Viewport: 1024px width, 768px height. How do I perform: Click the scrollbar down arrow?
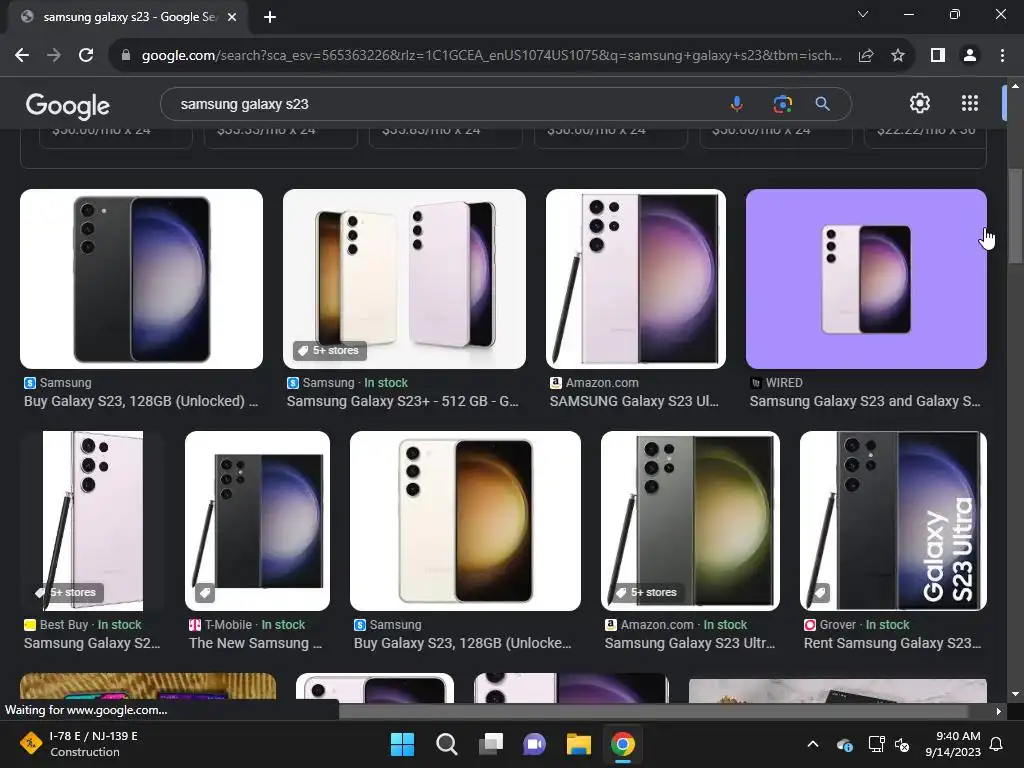(1015, 694)
